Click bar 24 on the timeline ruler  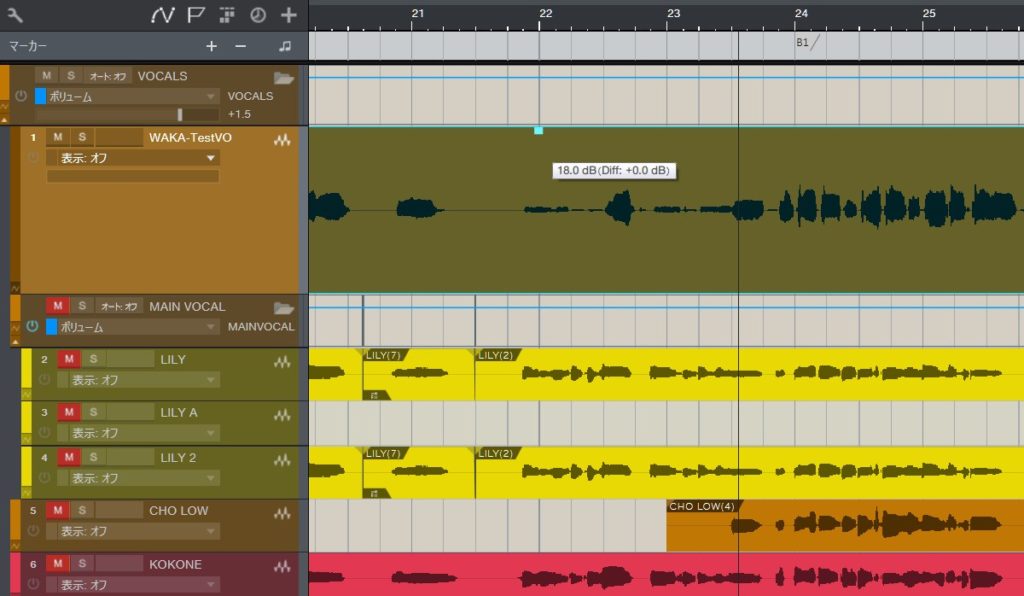801,13
